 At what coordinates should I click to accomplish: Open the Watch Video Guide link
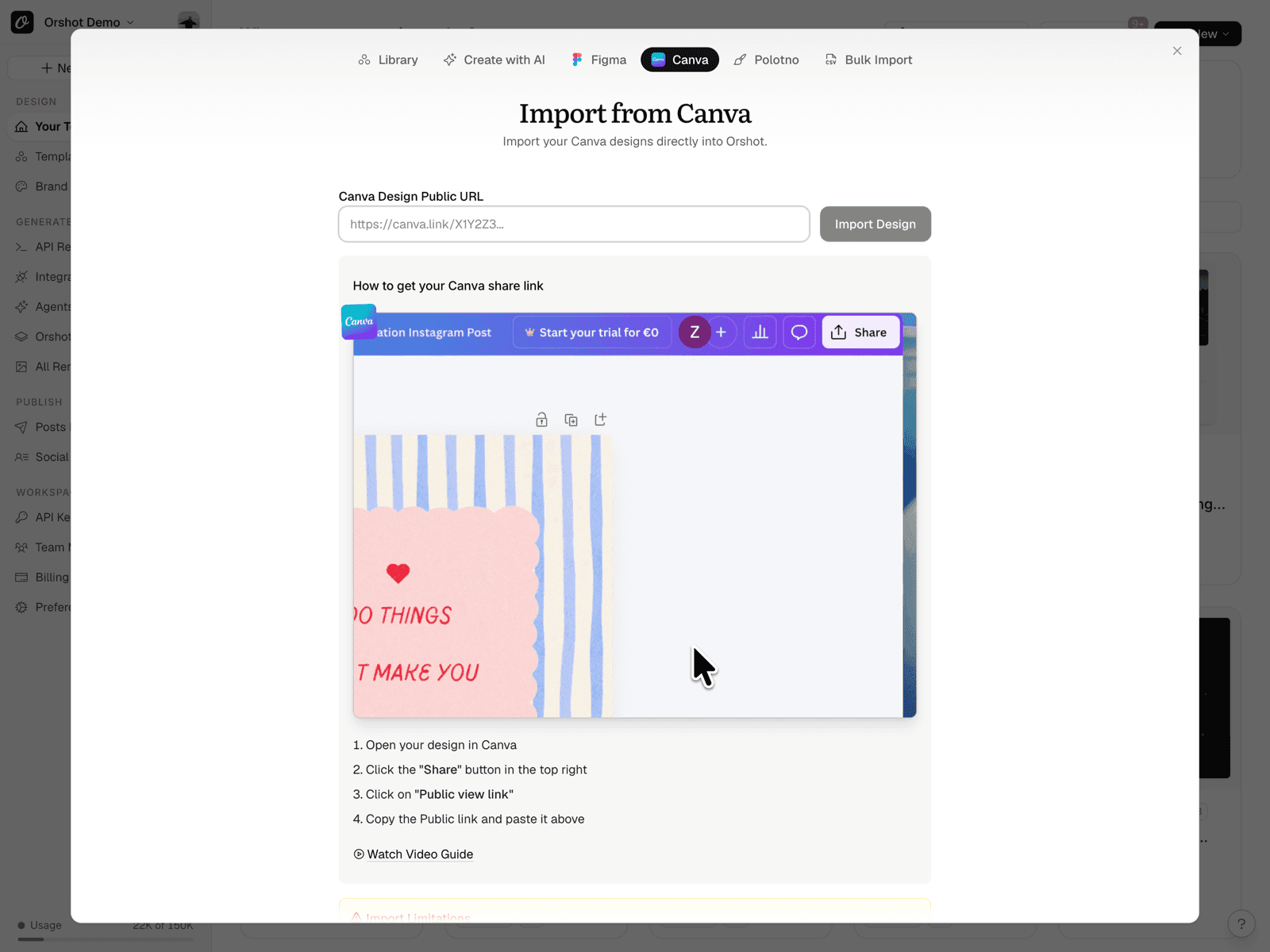coord(420,854)
